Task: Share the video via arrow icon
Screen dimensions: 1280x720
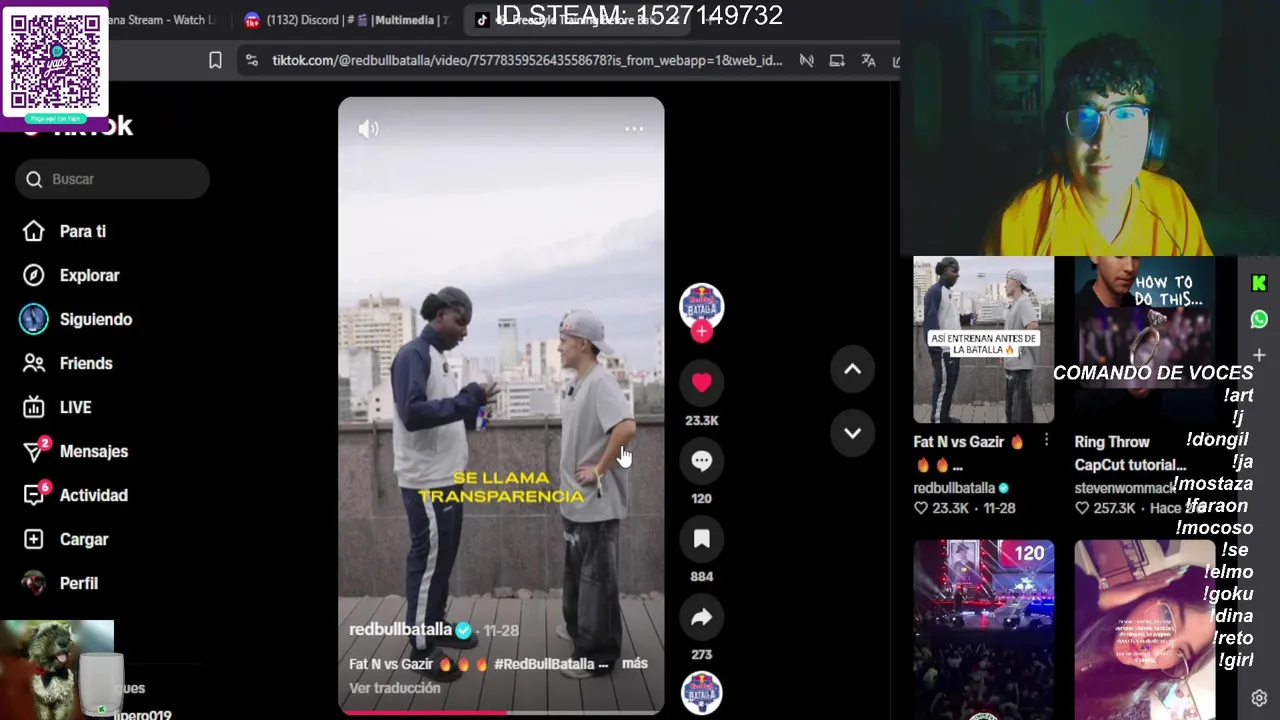Action: 701,617
